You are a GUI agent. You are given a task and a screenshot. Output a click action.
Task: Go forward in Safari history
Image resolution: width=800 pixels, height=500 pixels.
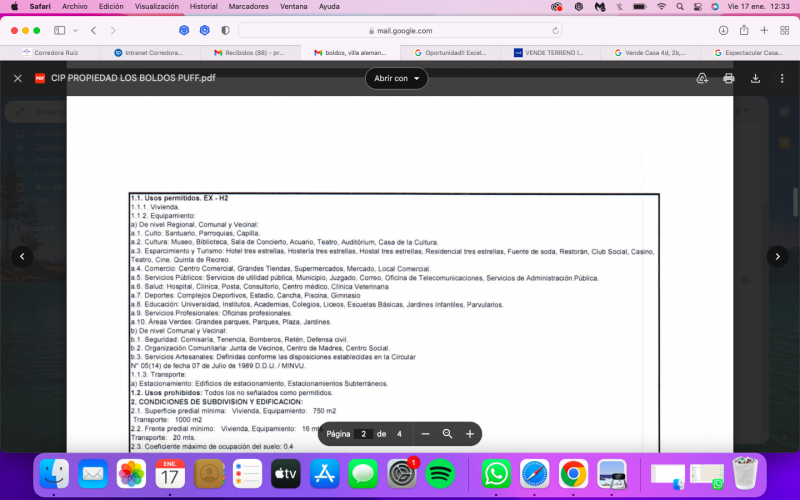tap(113, 31)
